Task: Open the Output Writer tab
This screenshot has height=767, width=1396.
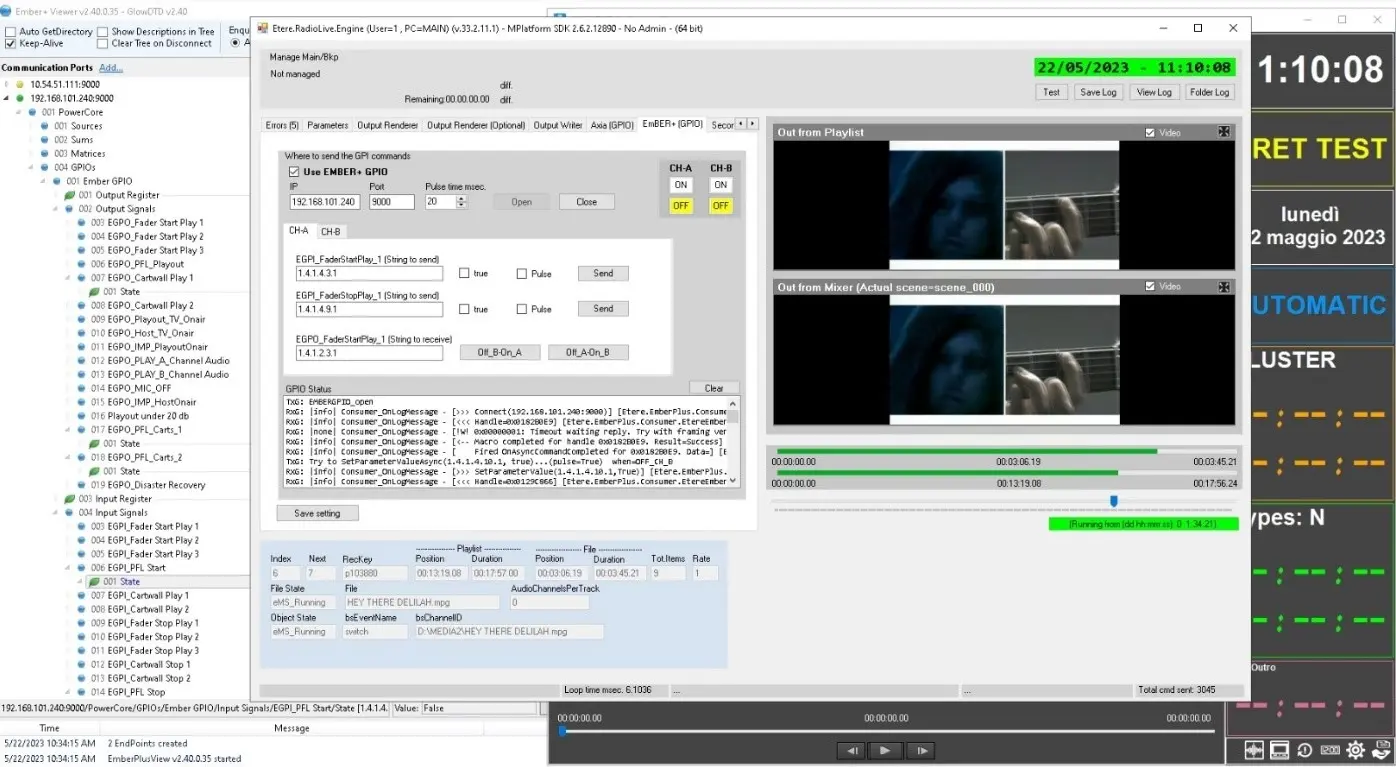Action: pyautogui.click(x=557, y=125)
